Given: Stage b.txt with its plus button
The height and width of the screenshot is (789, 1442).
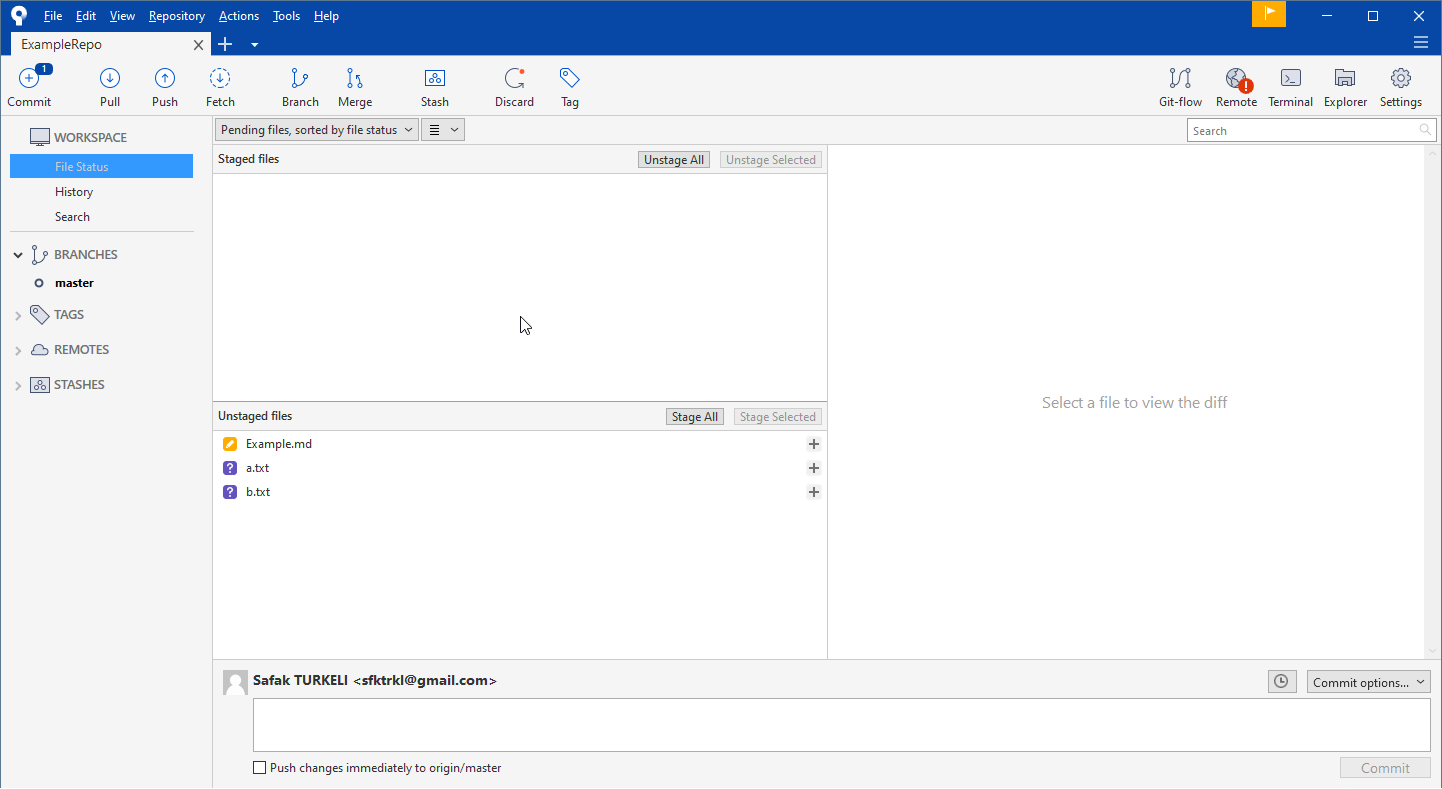Looking at the screenshot, I should 814,492.
